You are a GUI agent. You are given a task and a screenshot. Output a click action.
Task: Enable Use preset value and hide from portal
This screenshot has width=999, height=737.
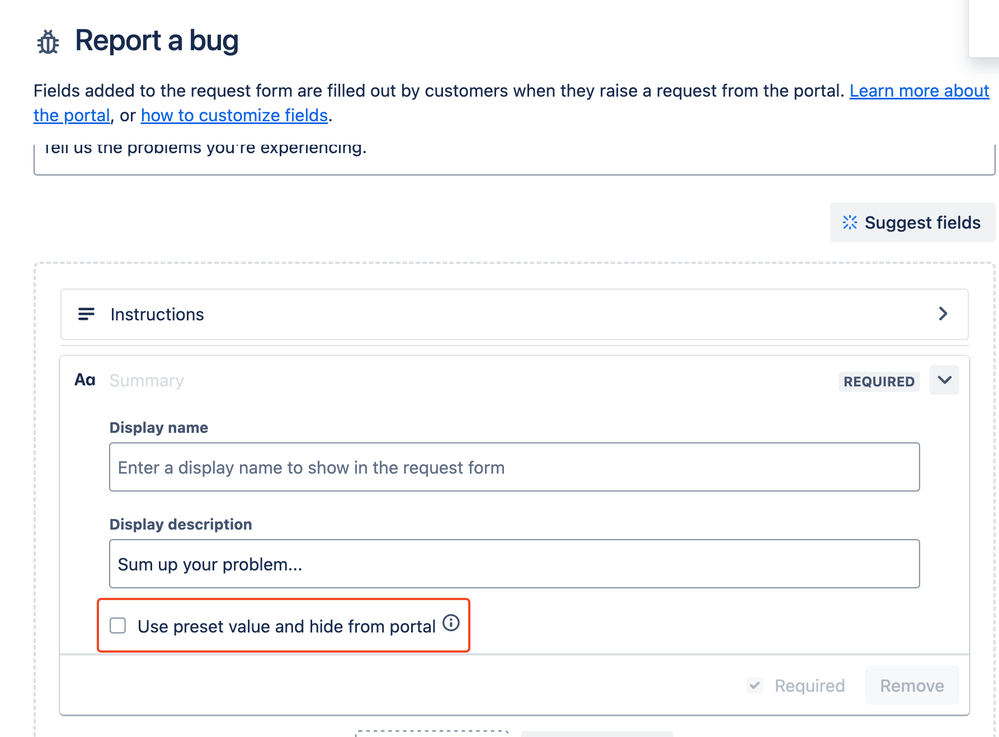pyautogui.click(x=118, y=626)
